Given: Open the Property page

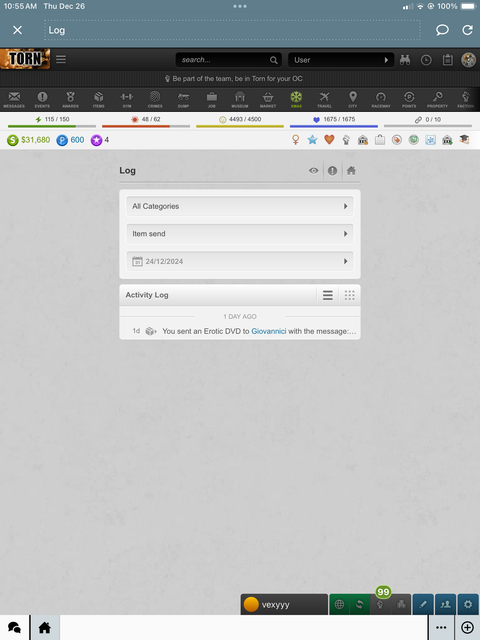Looking at the screenshot, I should (x=437, y=99).
